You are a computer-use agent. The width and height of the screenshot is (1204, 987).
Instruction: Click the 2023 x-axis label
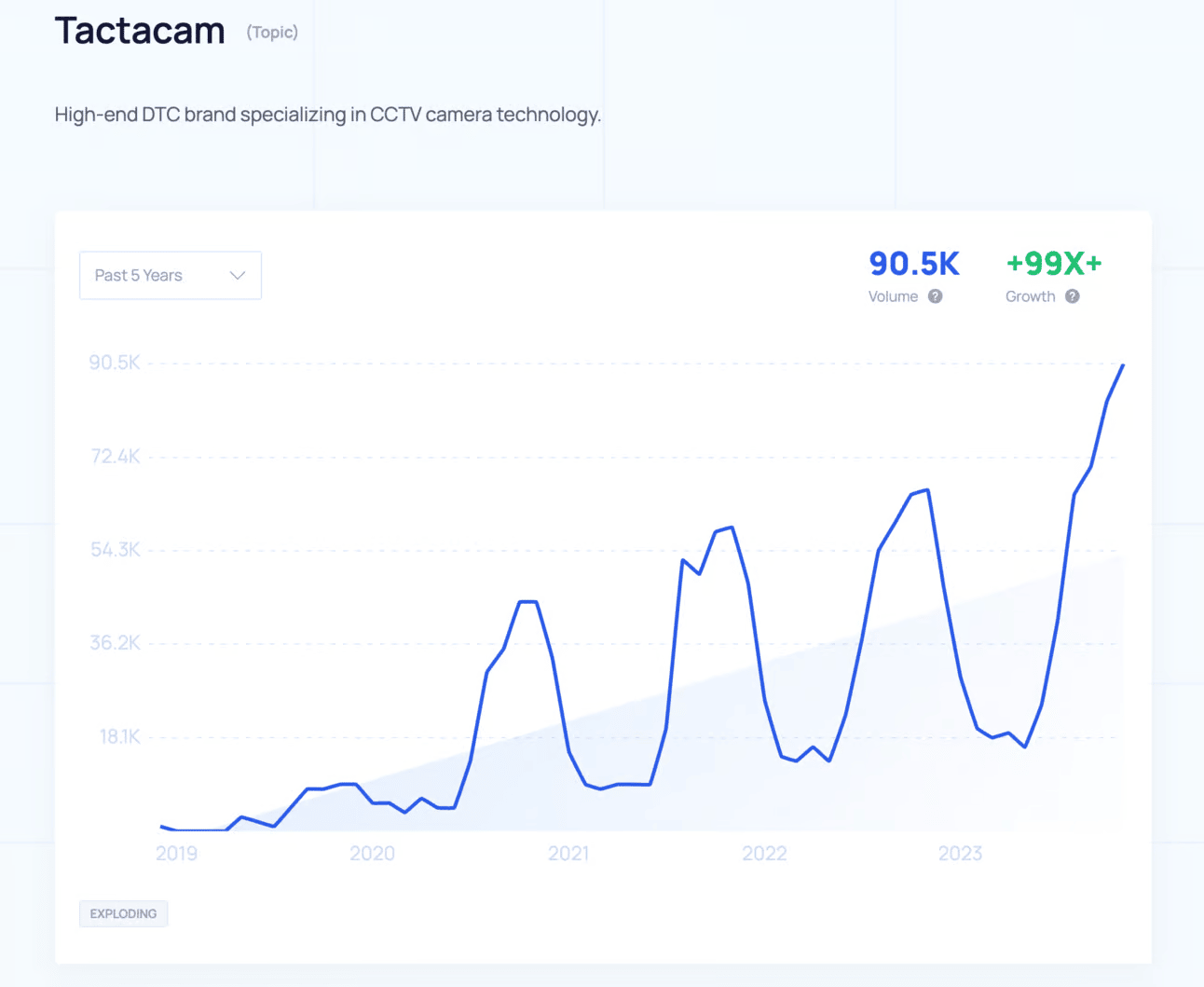click(x=960, y=854)
